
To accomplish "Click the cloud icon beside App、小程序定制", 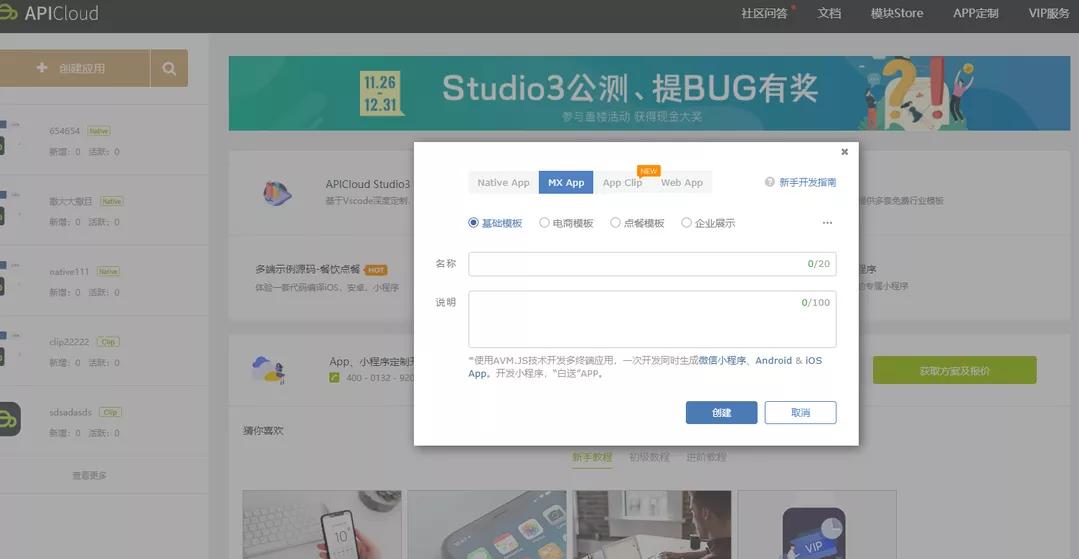I will (x=269, y=370).
